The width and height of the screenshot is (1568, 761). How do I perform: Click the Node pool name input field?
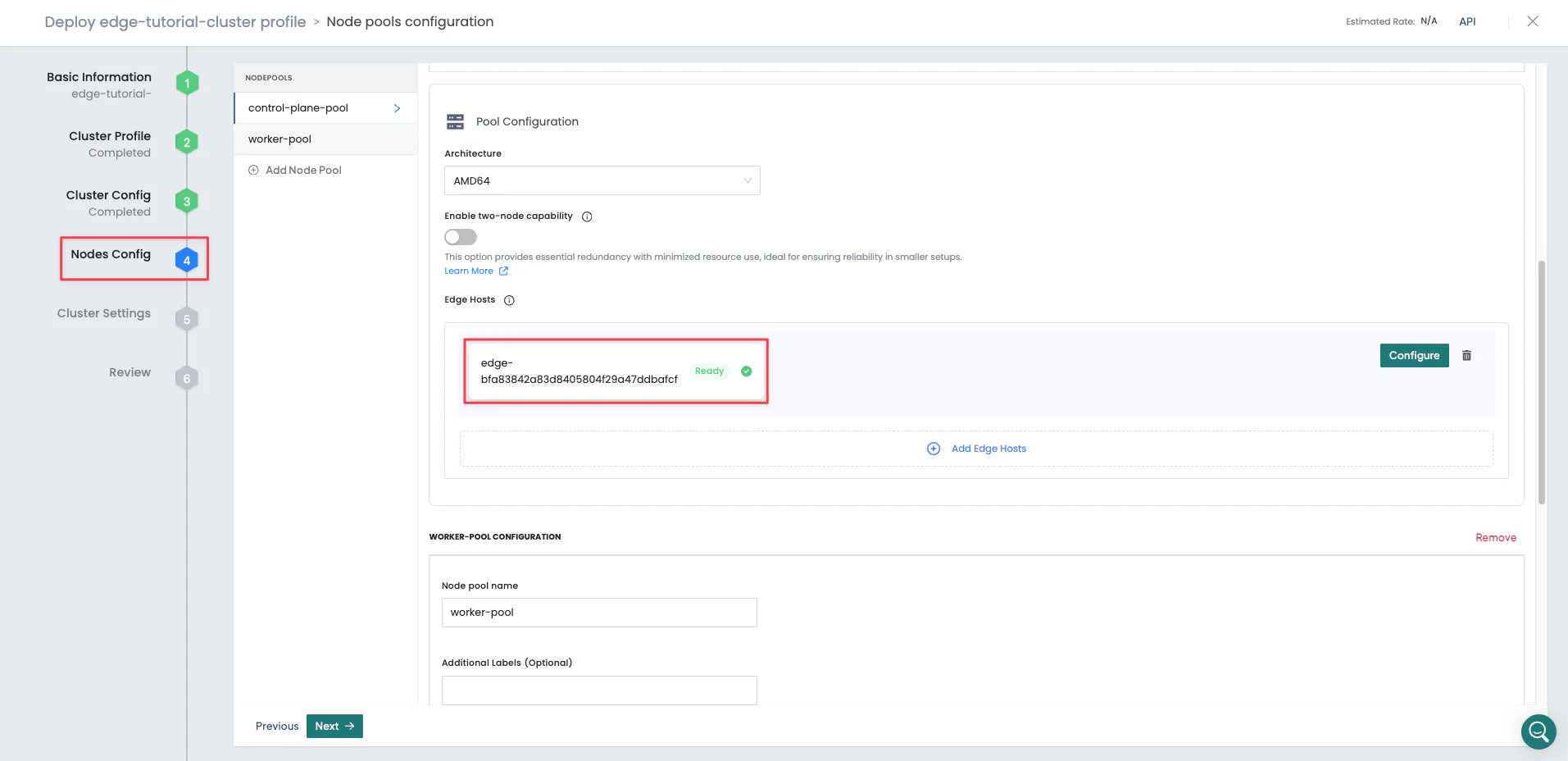coord(598,612)
